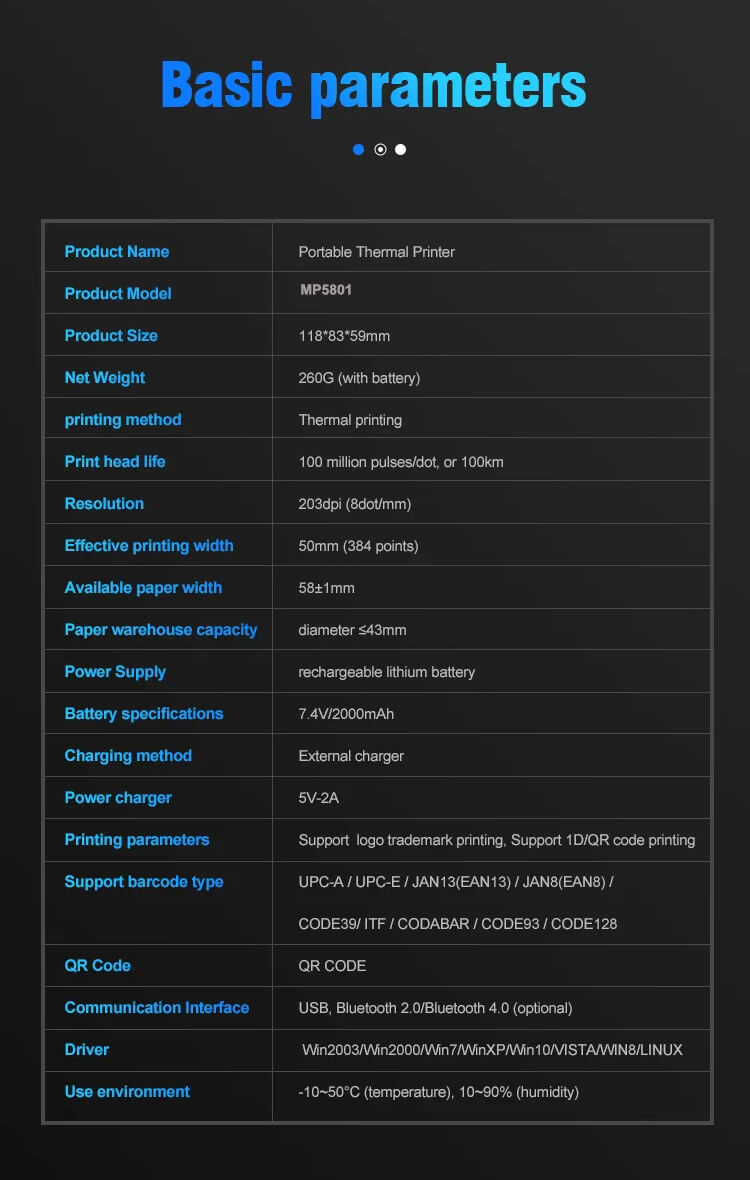Click the Product Size label
This screenshot has width=750, height=1180.
(x=111, y=336)
